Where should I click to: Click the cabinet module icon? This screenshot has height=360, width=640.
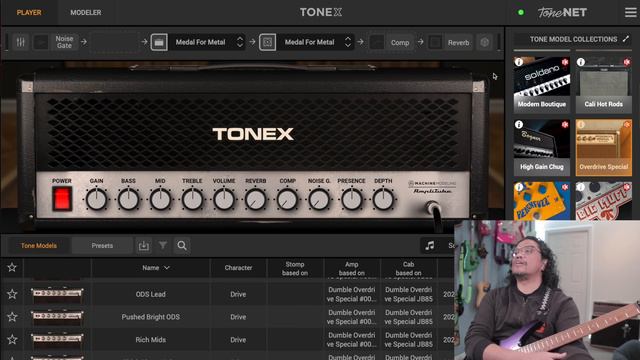[267, 42]
